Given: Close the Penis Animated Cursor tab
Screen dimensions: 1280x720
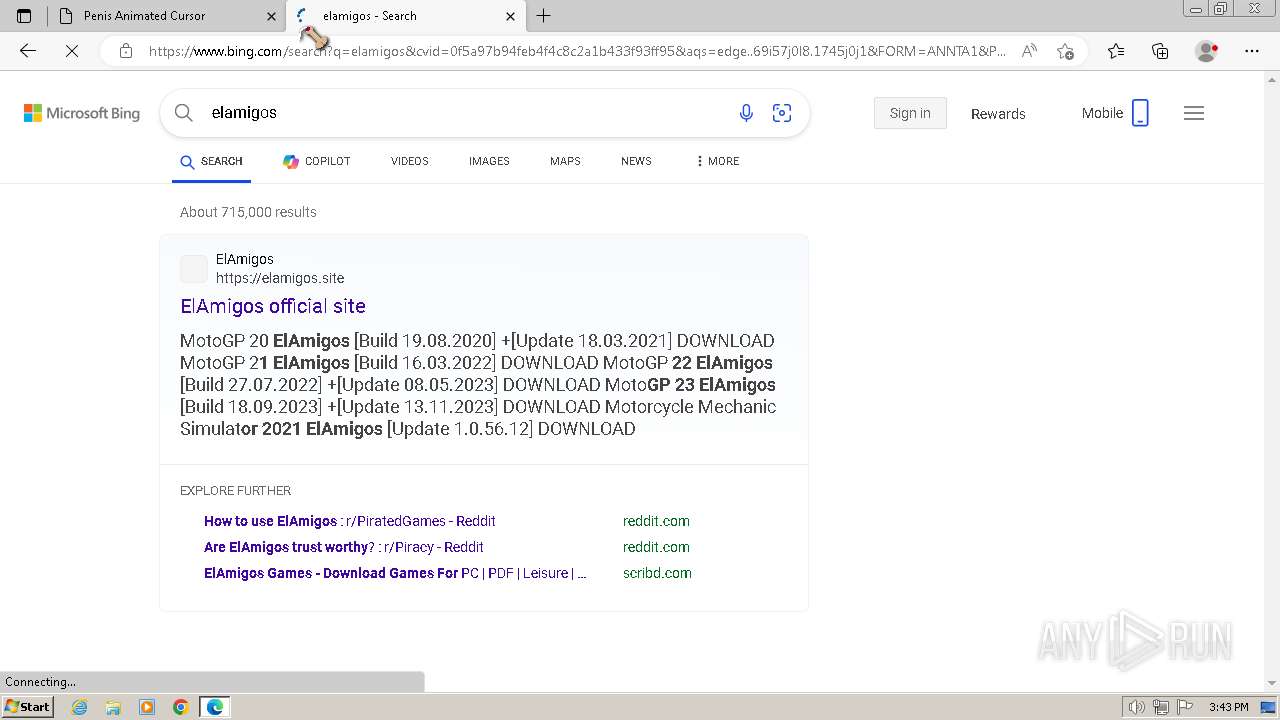Looking at the screenshot, I should [271, 16].
